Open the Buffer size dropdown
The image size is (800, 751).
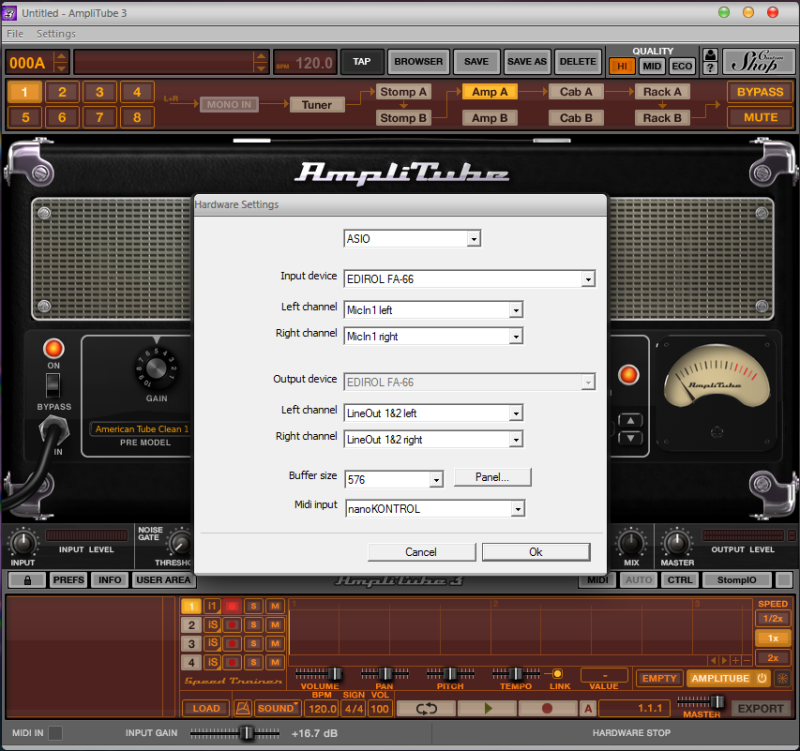pos(436,480)
